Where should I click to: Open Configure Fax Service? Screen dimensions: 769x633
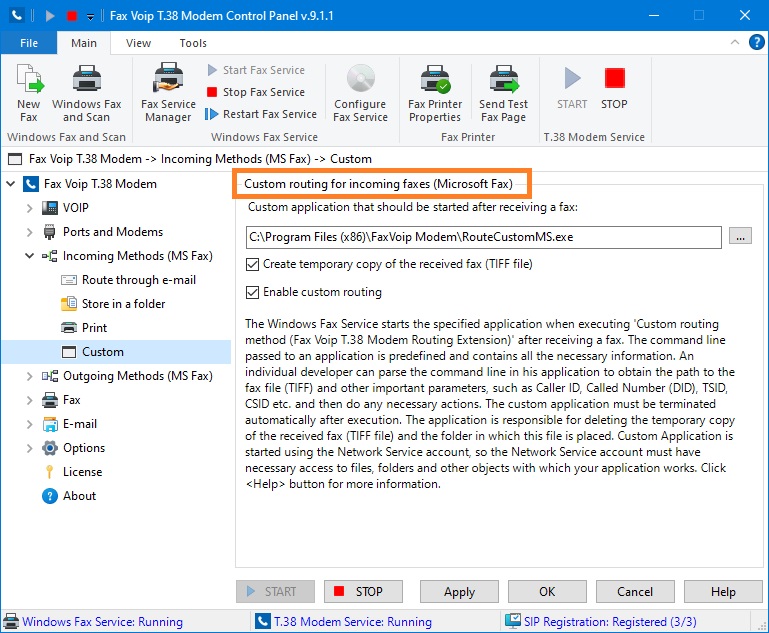[360, 93]
